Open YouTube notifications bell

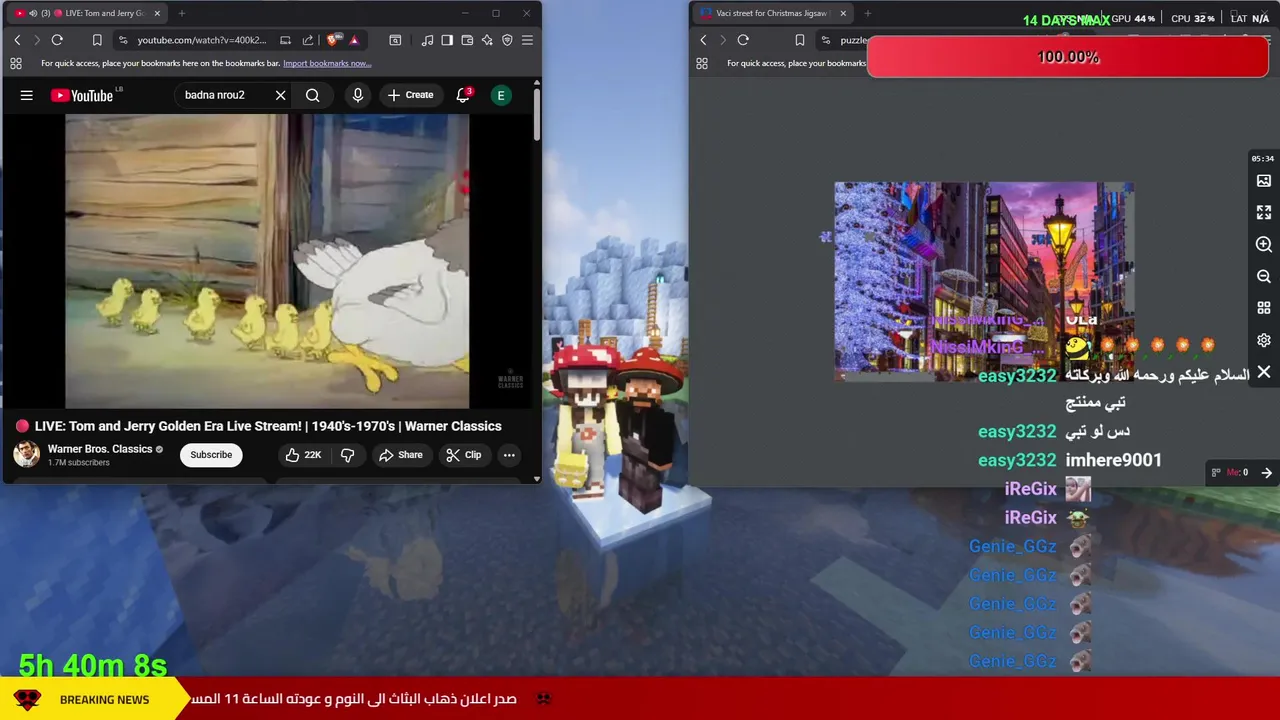point(463,95)
